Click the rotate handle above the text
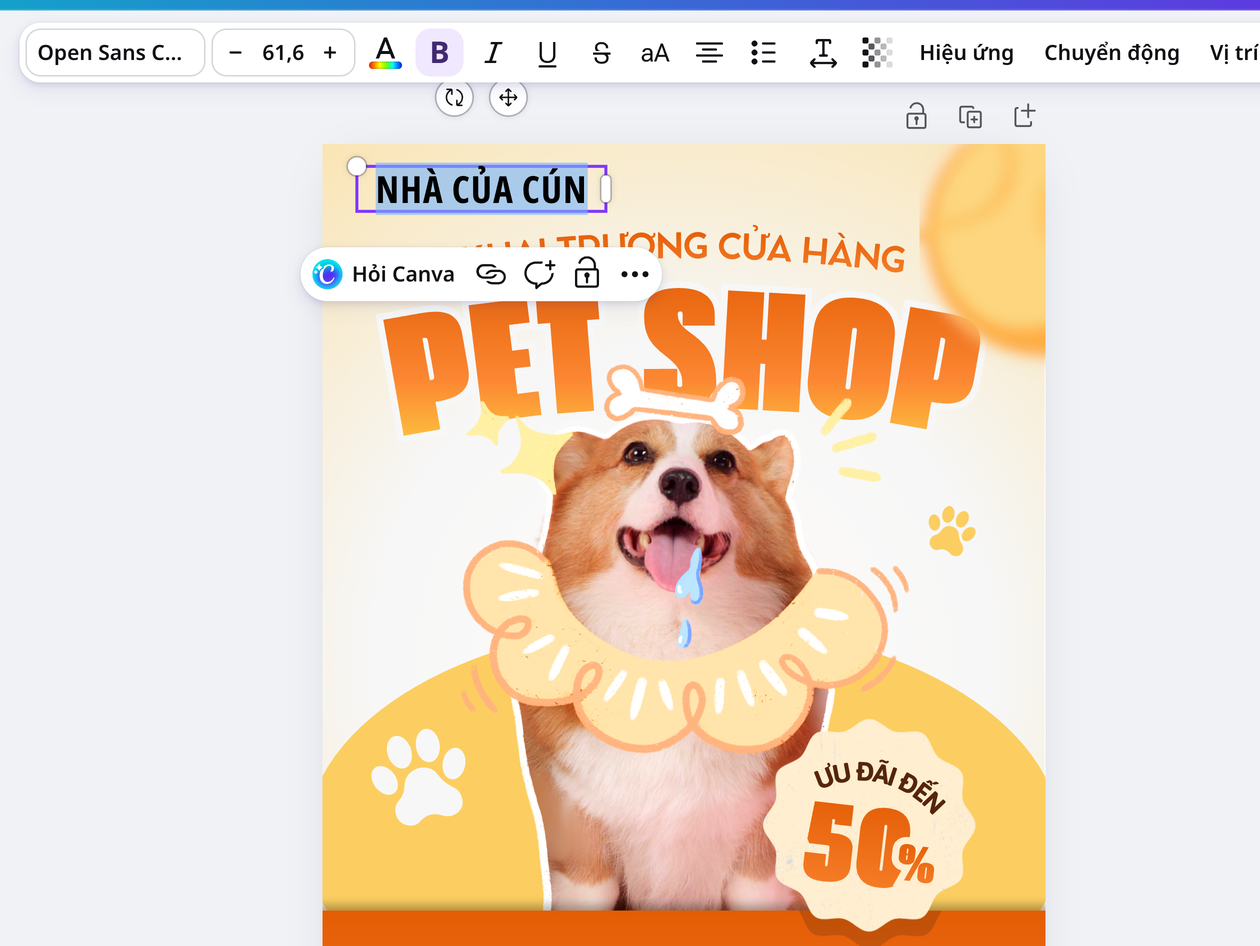The height and width of the screenshot is (946, 1260). (x=454, y=97)
